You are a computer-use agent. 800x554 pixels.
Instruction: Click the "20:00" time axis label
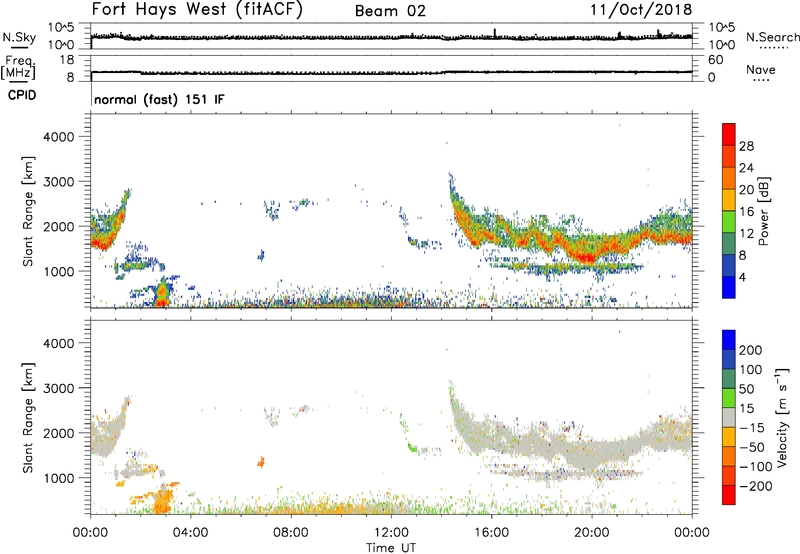(x=592, y=533)
